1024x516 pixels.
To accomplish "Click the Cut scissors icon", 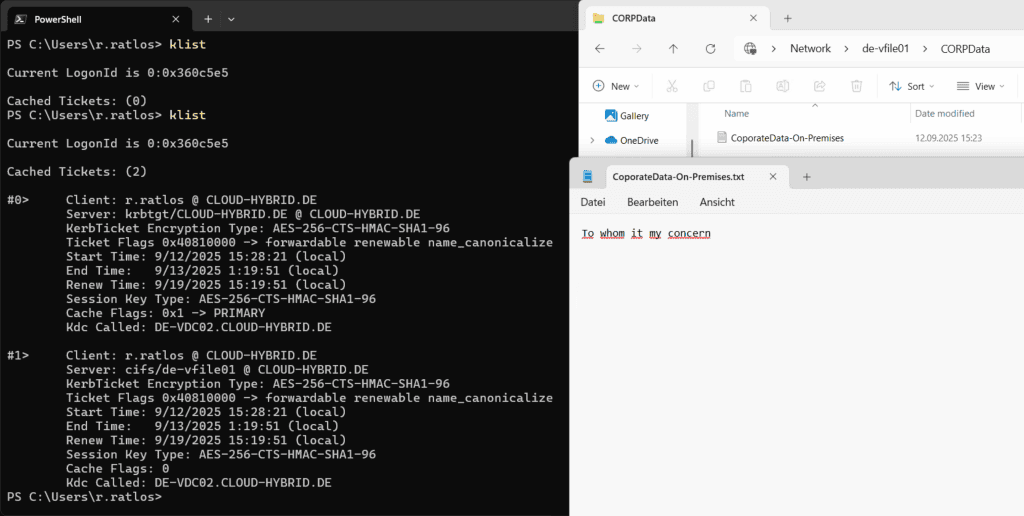I will coord(672,86).
